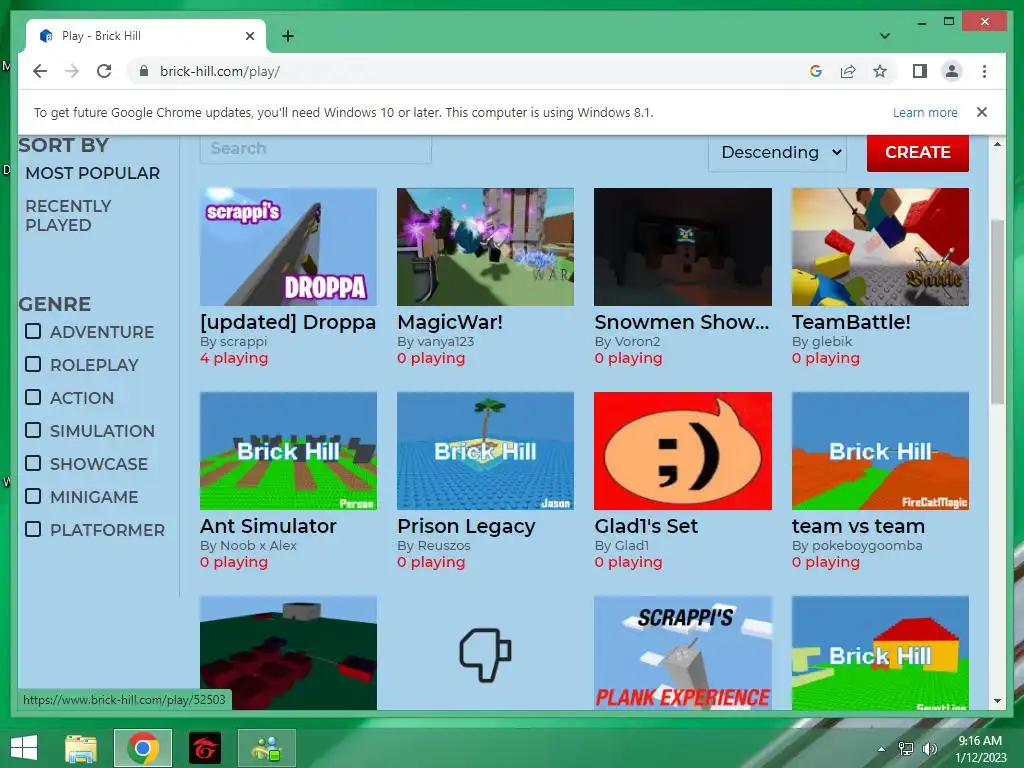Click the padlock site info icon

tap(144, 71)
